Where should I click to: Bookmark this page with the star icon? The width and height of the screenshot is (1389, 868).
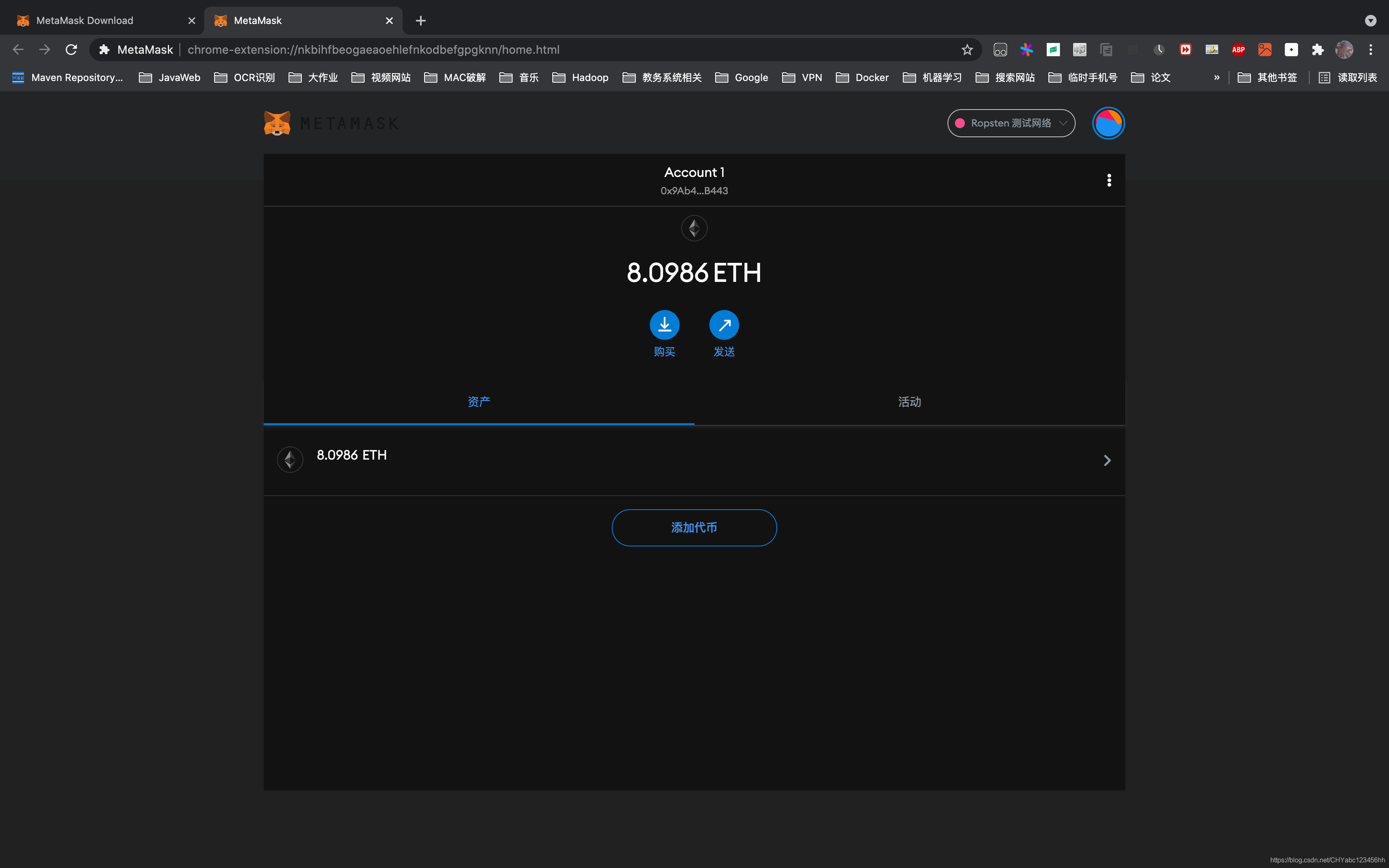pyautogui.click(x=967, y=50)
